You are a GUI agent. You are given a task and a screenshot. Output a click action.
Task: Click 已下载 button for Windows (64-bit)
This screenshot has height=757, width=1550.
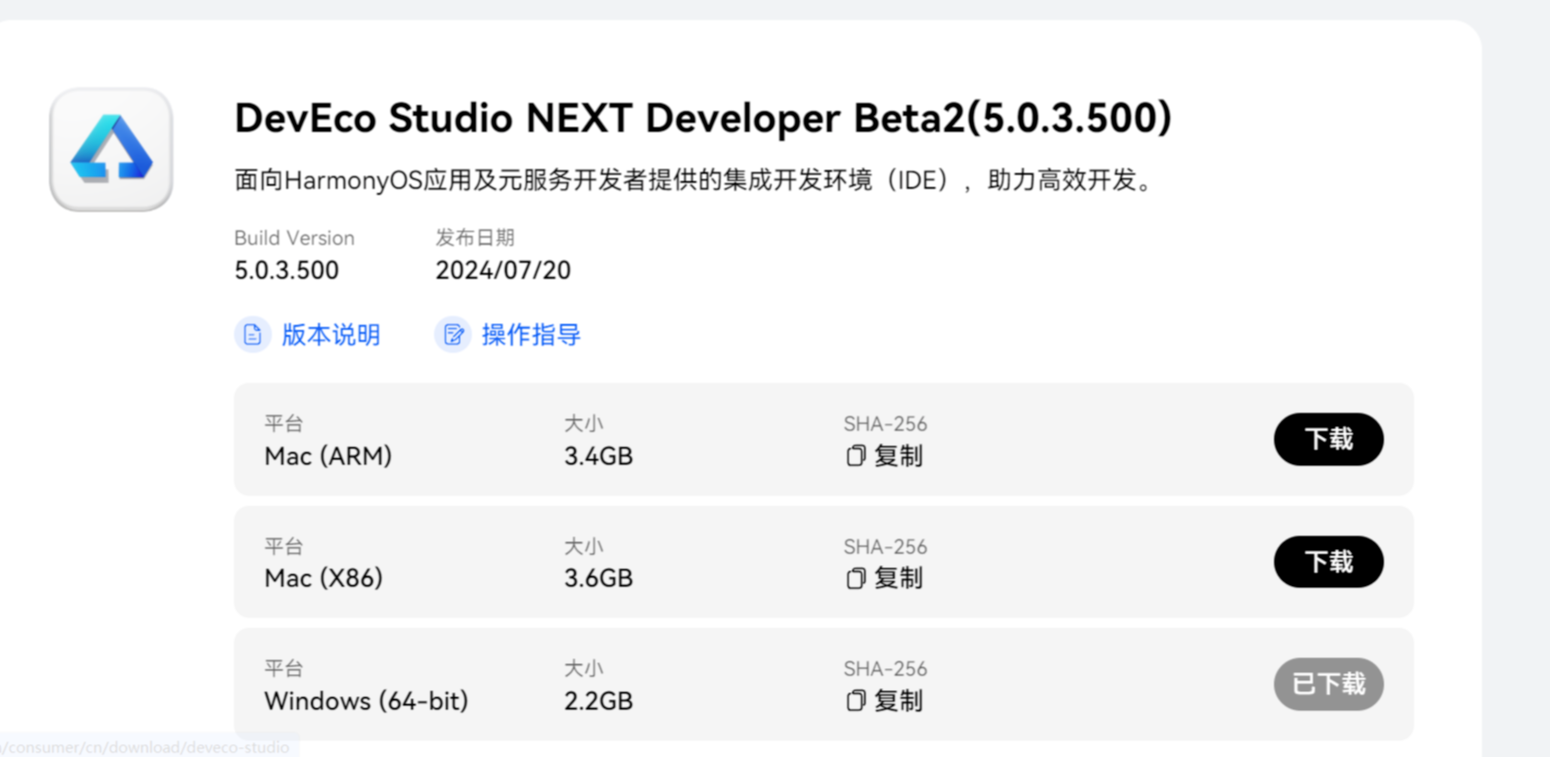pos(1328,684)
